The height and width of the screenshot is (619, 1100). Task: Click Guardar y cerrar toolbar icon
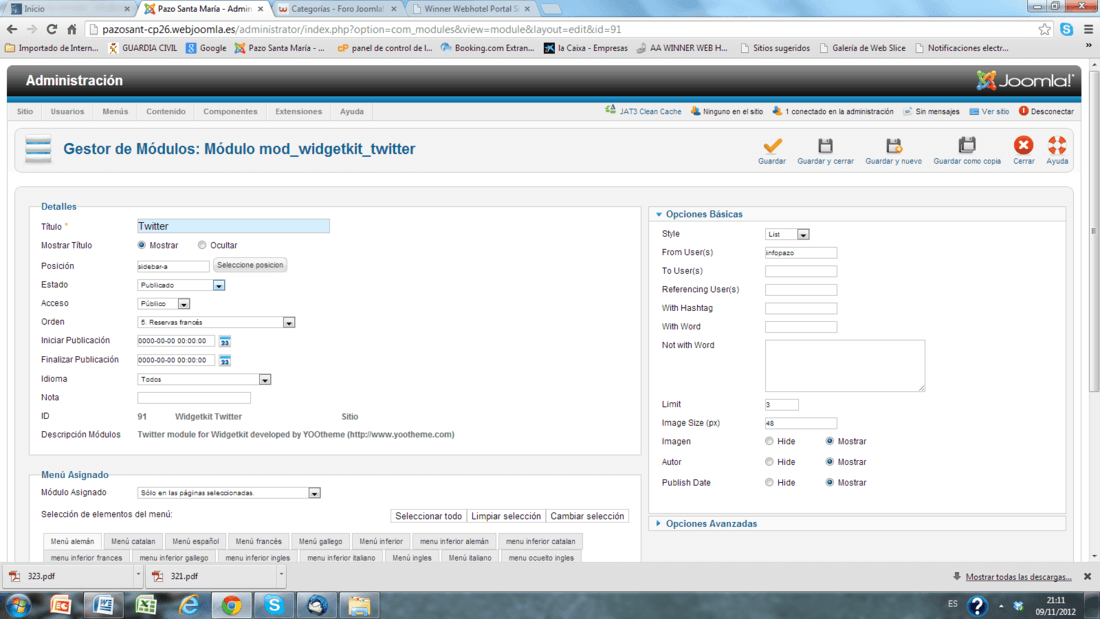pos(825,146)
